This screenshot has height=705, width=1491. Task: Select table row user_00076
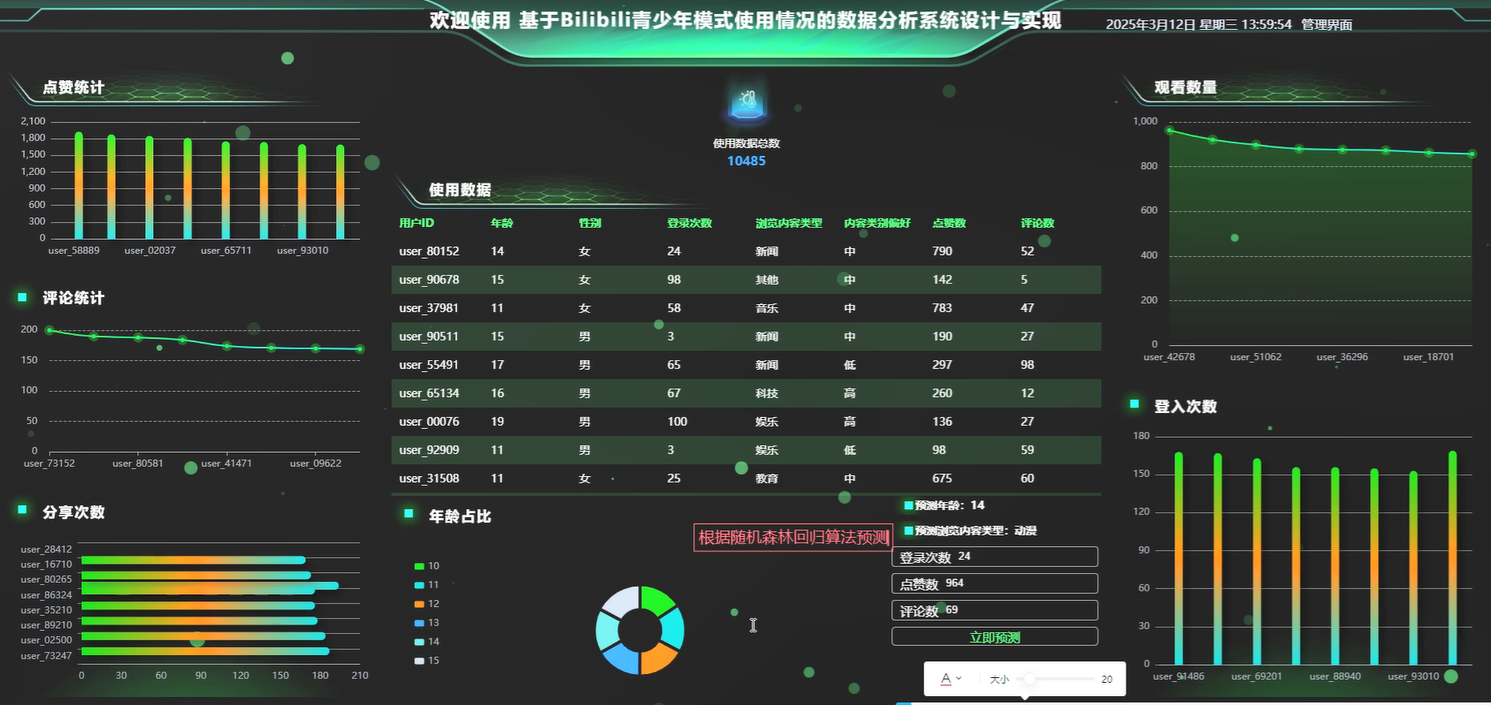point(746,422)
